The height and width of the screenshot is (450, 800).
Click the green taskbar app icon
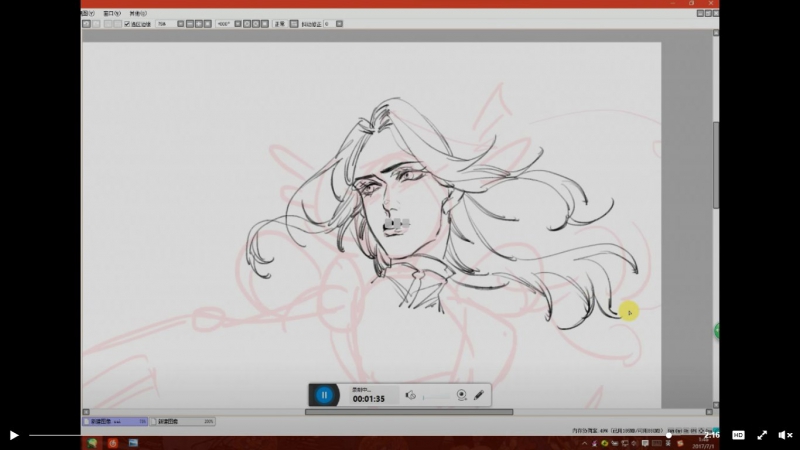coord(92,443)
